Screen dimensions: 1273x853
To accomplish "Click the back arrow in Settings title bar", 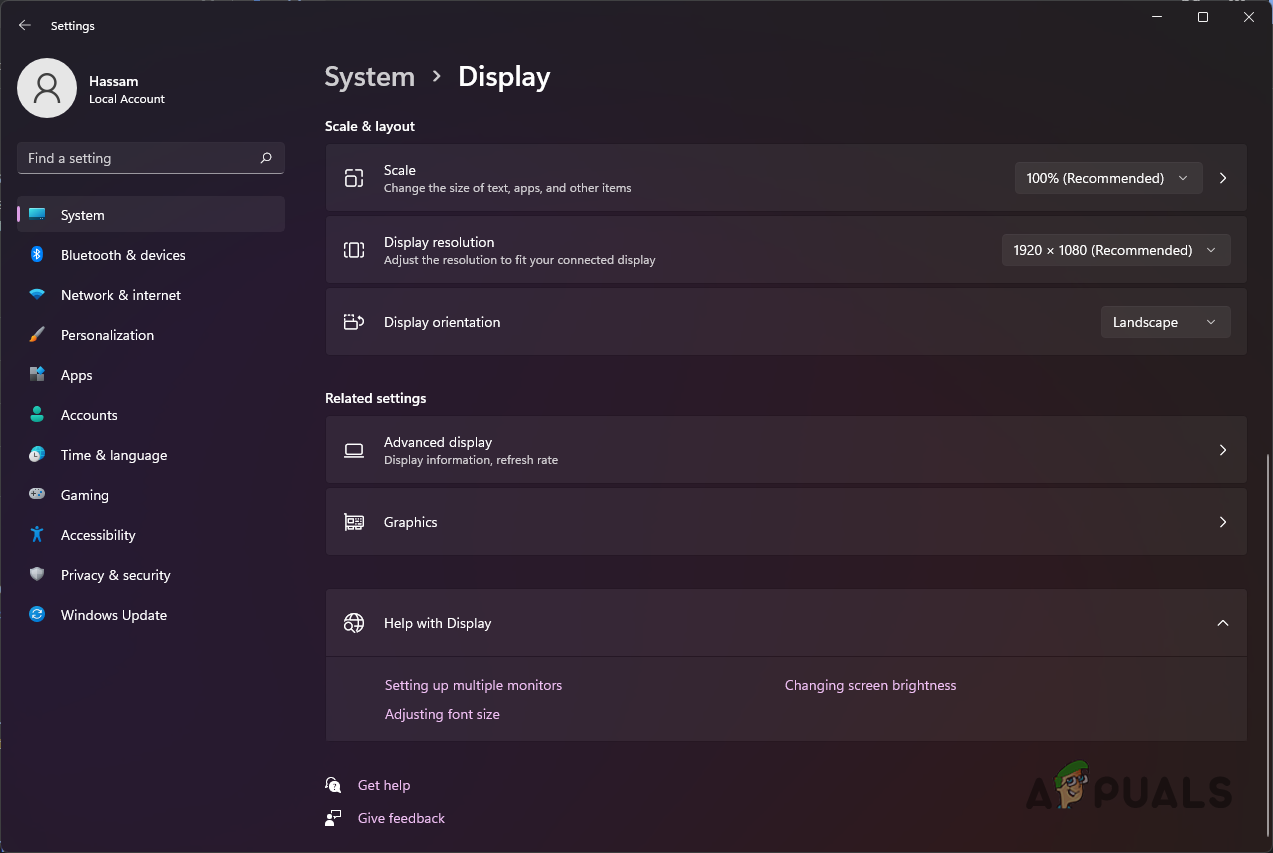I will 25,25.
